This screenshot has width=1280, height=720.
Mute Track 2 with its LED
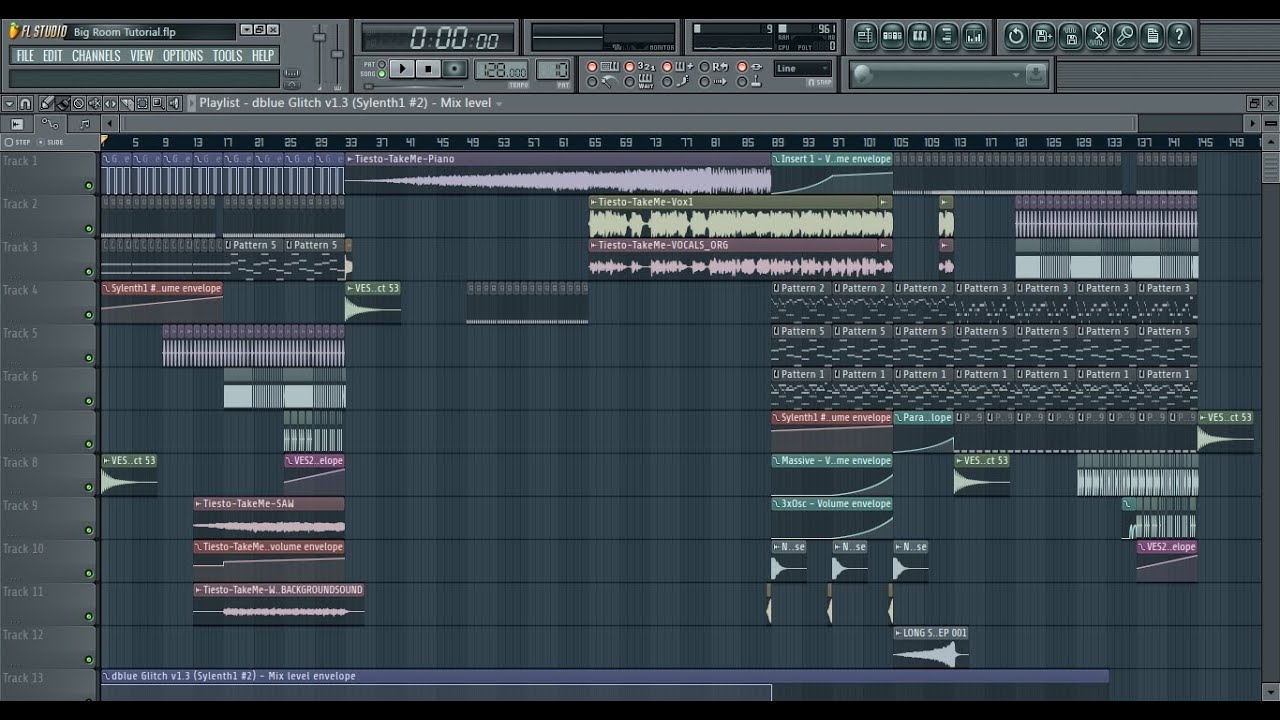(89, 228)
